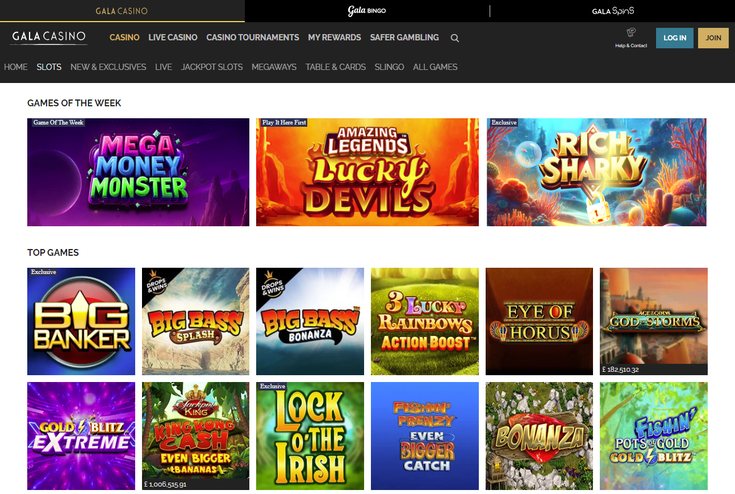Open SAFER GAMBLING menu item
Image resolution: width=735 pixels, height=494 pixels.
pos(404,37)
